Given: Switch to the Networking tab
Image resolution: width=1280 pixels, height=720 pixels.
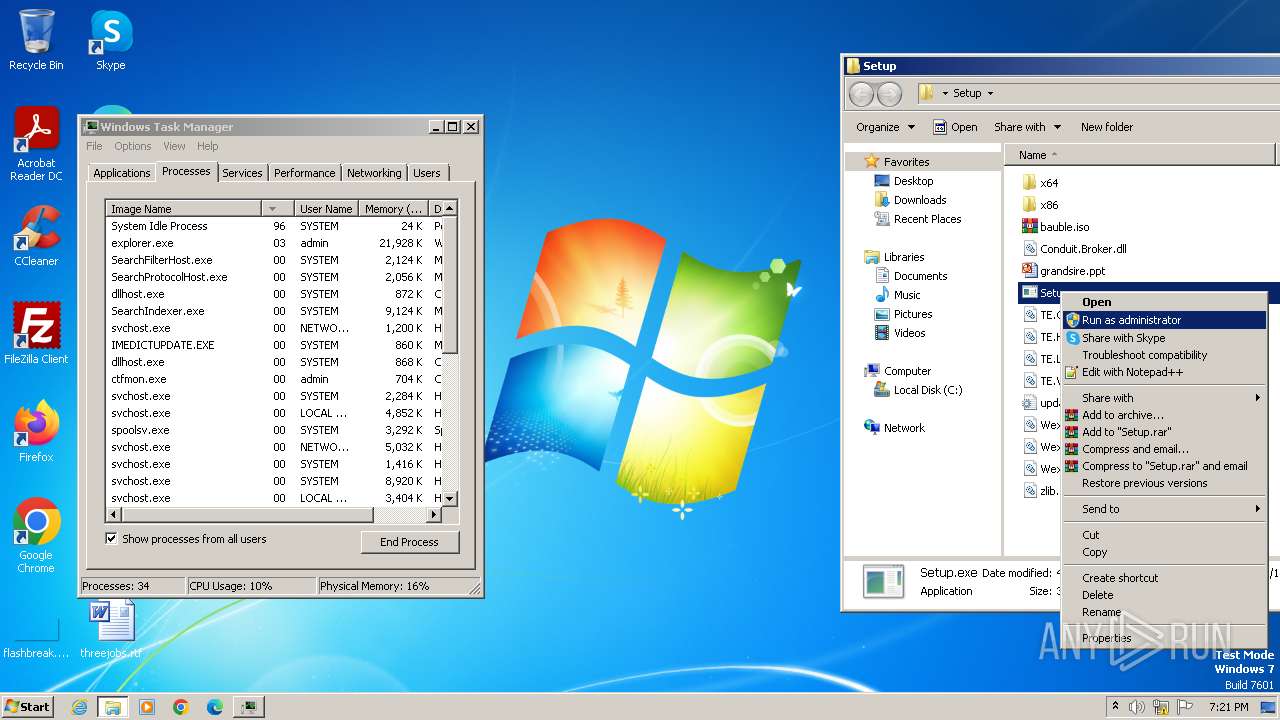Looking at the screenshot, I should pos(374,173).
